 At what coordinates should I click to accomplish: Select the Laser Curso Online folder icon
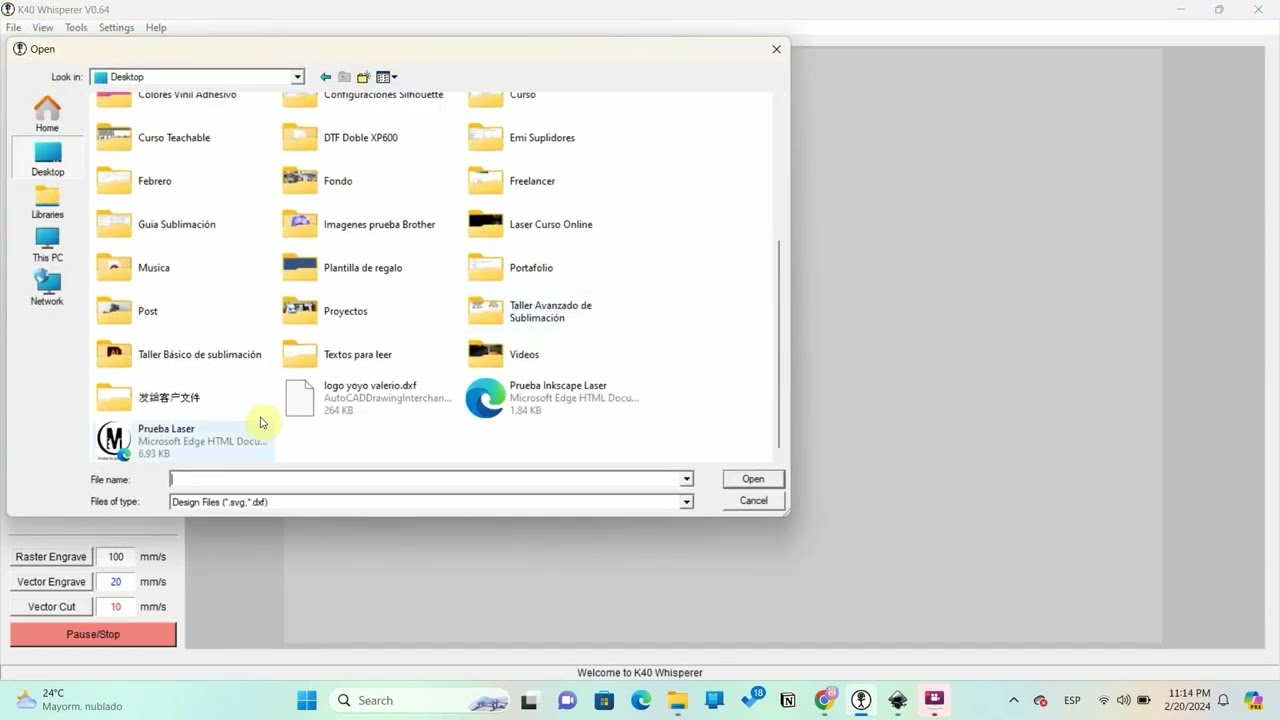486,224
